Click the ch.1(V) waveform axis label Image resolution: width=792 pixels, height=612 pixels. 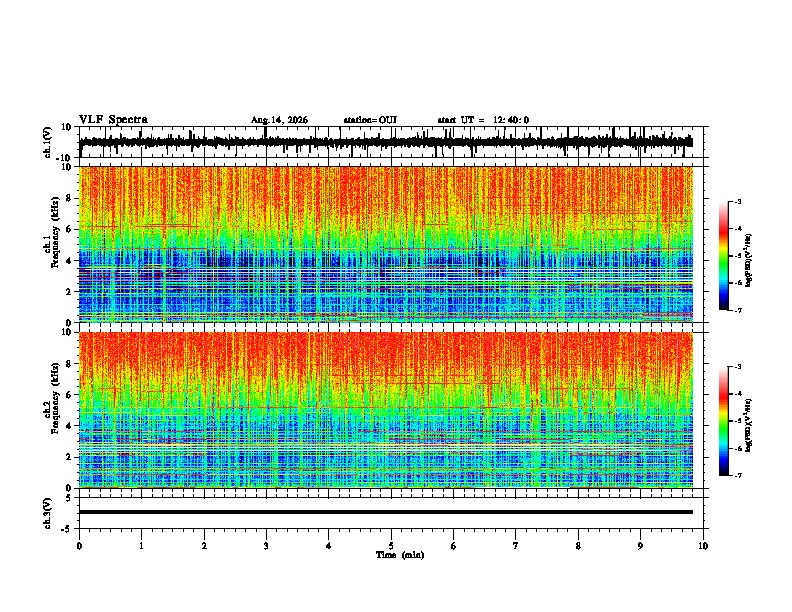click(48, 142)
